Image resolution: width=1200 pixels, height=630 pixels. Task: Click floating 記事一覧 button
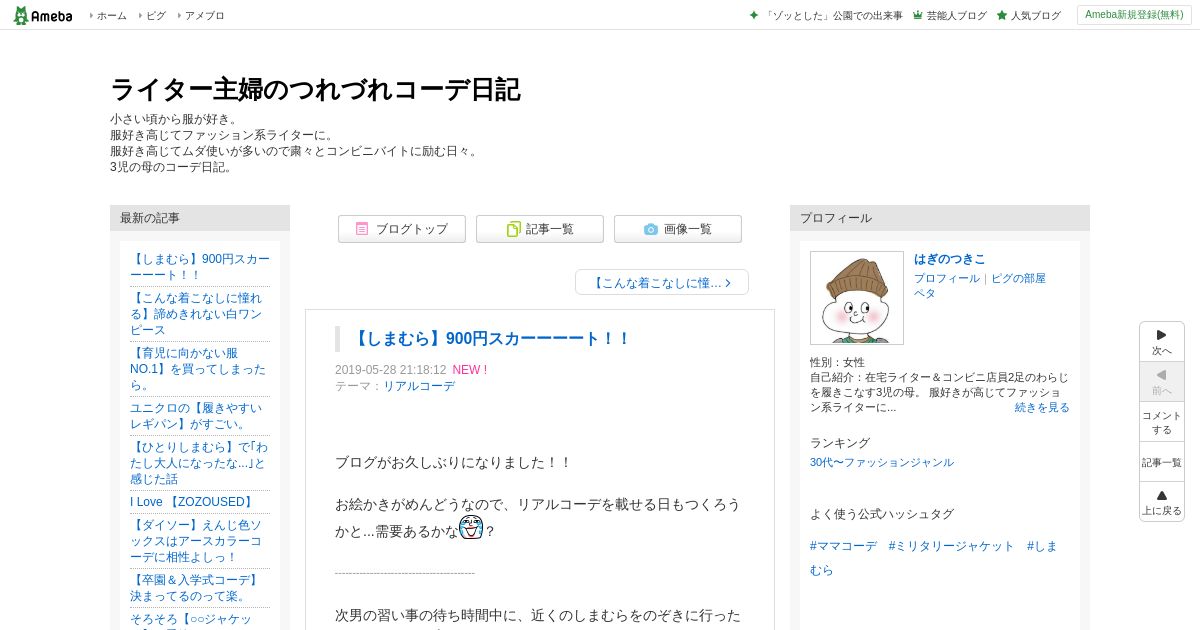1162,462
